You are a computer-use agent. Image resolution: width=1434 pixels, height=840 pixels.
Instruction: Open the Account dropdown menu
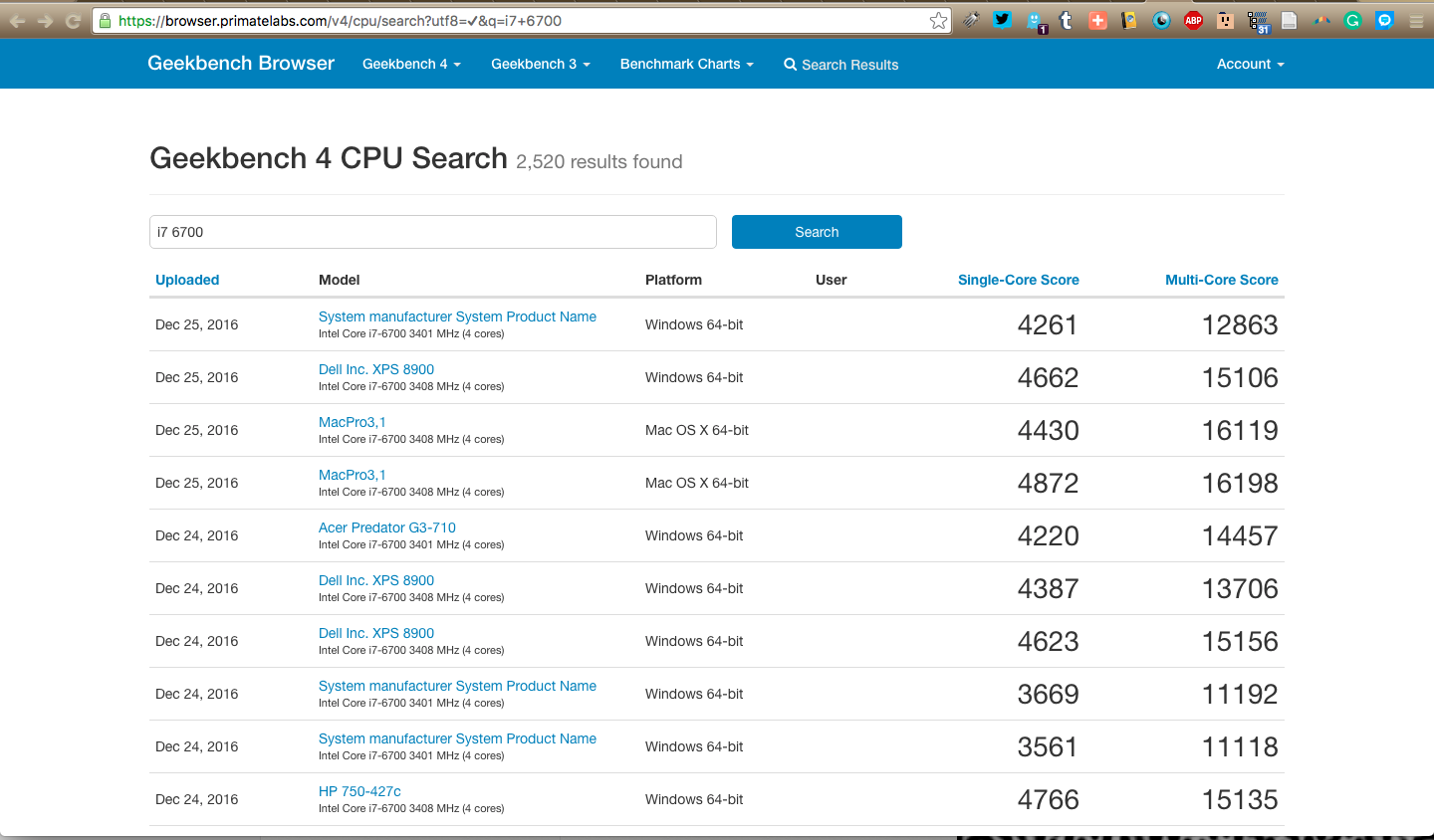click(x=1251, y=64)
